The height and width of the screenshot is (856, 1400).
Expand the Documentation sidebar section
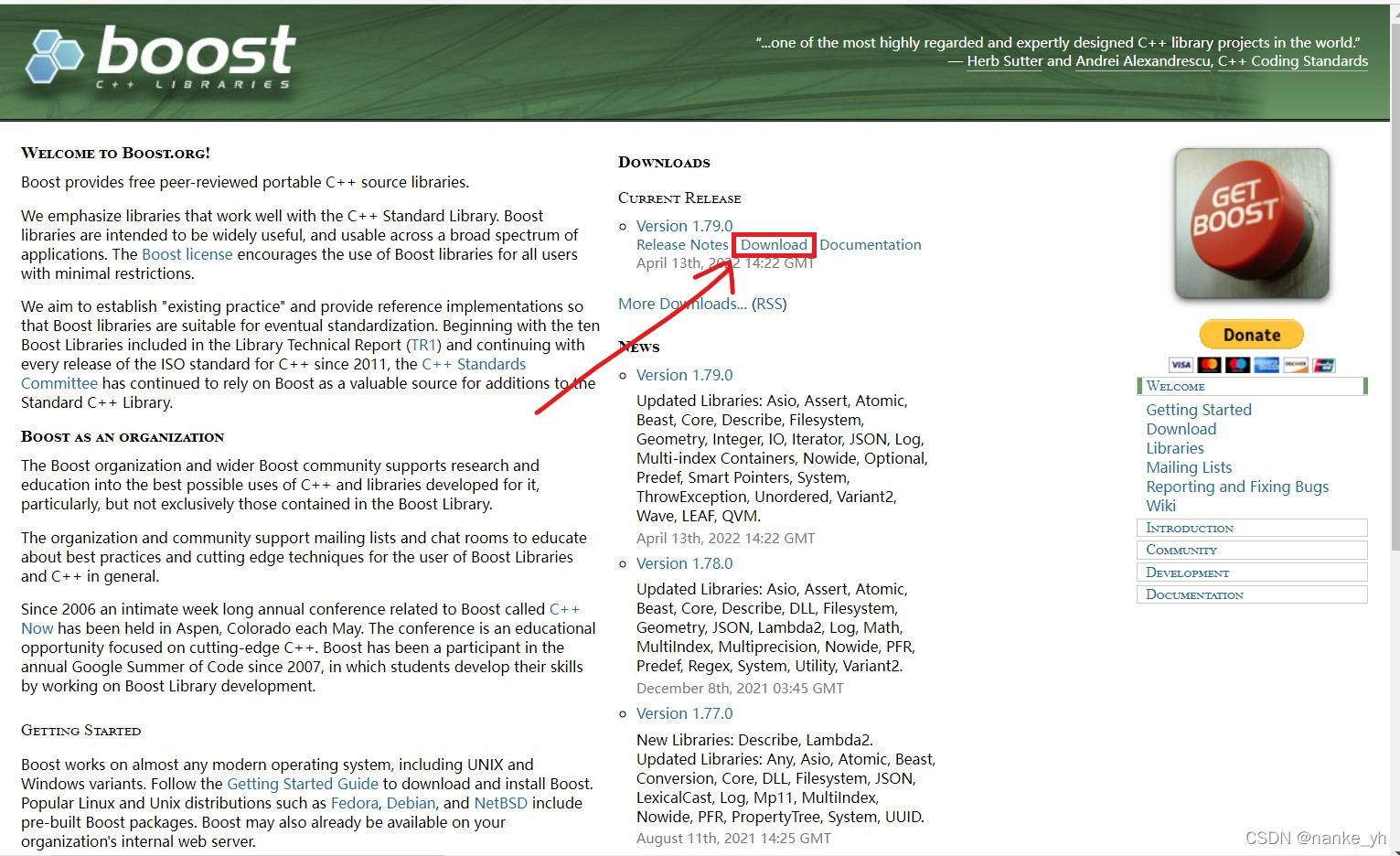1251,594
